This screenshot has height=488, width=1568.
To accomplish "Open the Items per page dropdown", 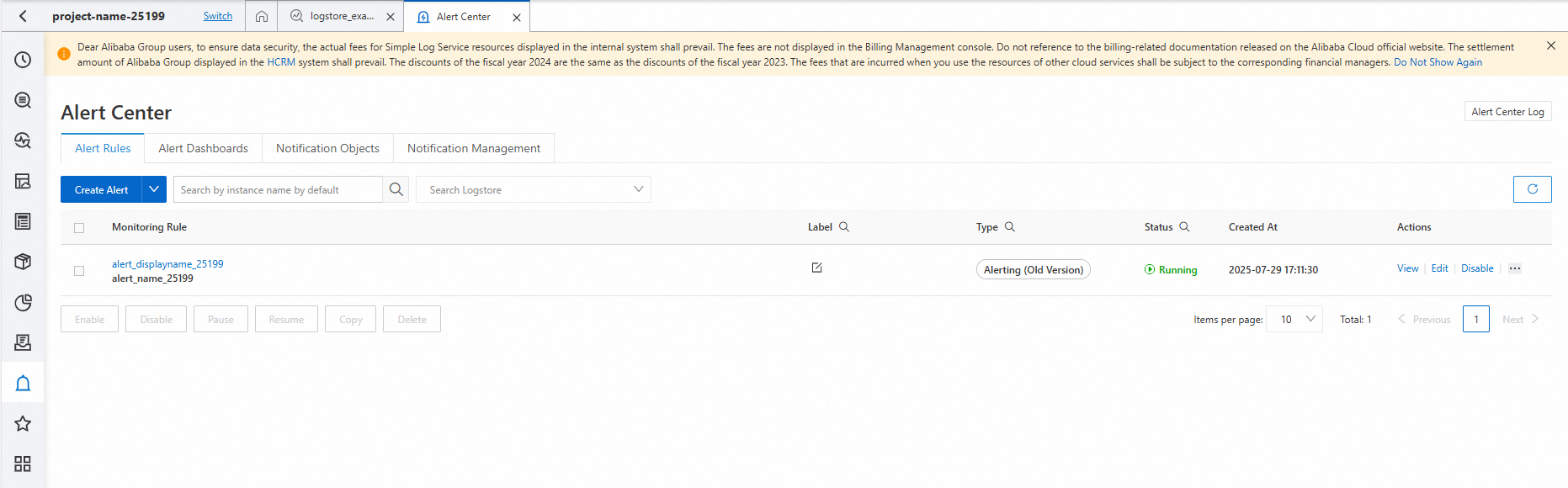I will click(x=1294, y=319).
